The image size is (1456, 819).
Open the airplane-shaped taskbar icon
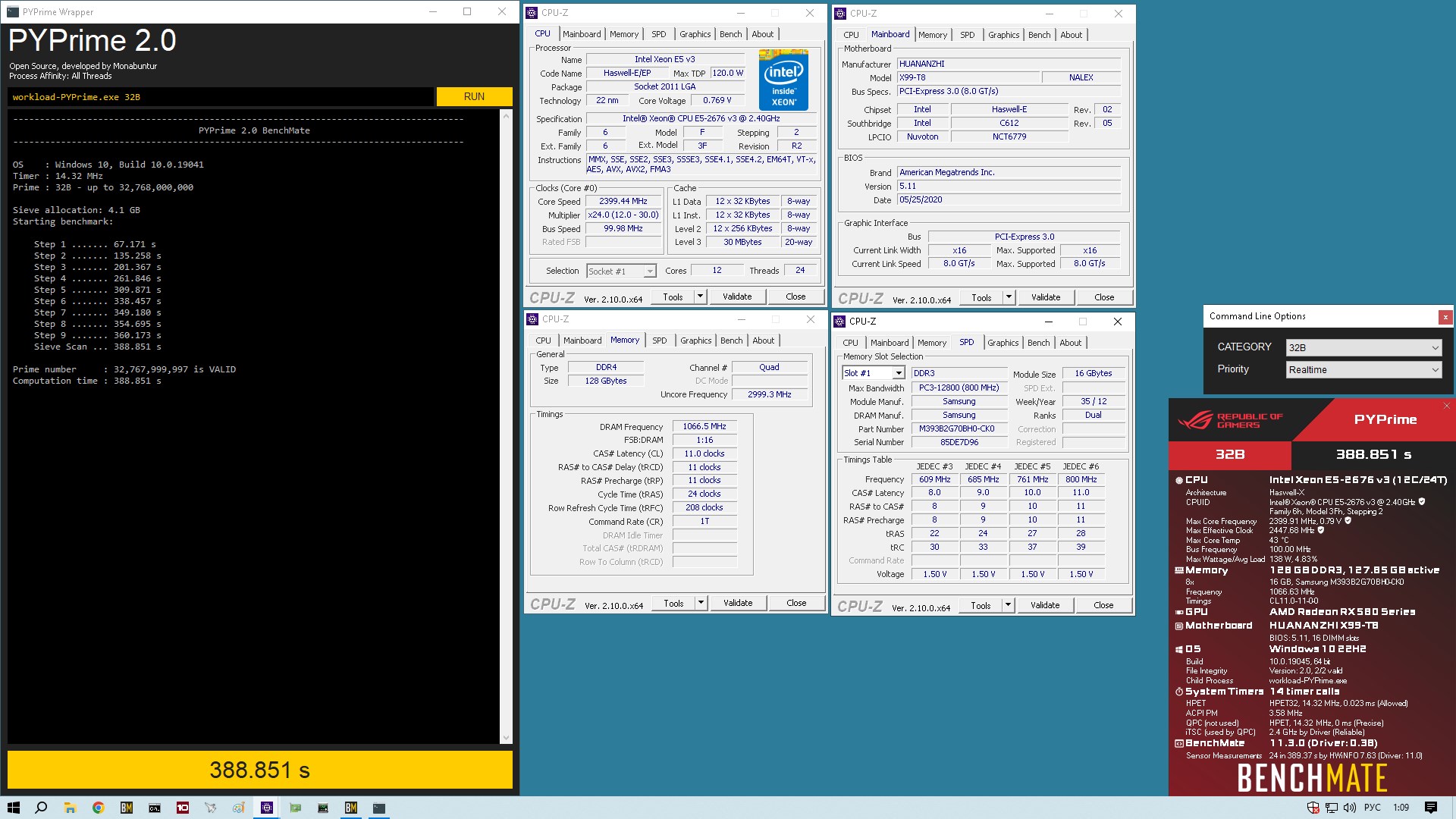click(x=211, y=808)
